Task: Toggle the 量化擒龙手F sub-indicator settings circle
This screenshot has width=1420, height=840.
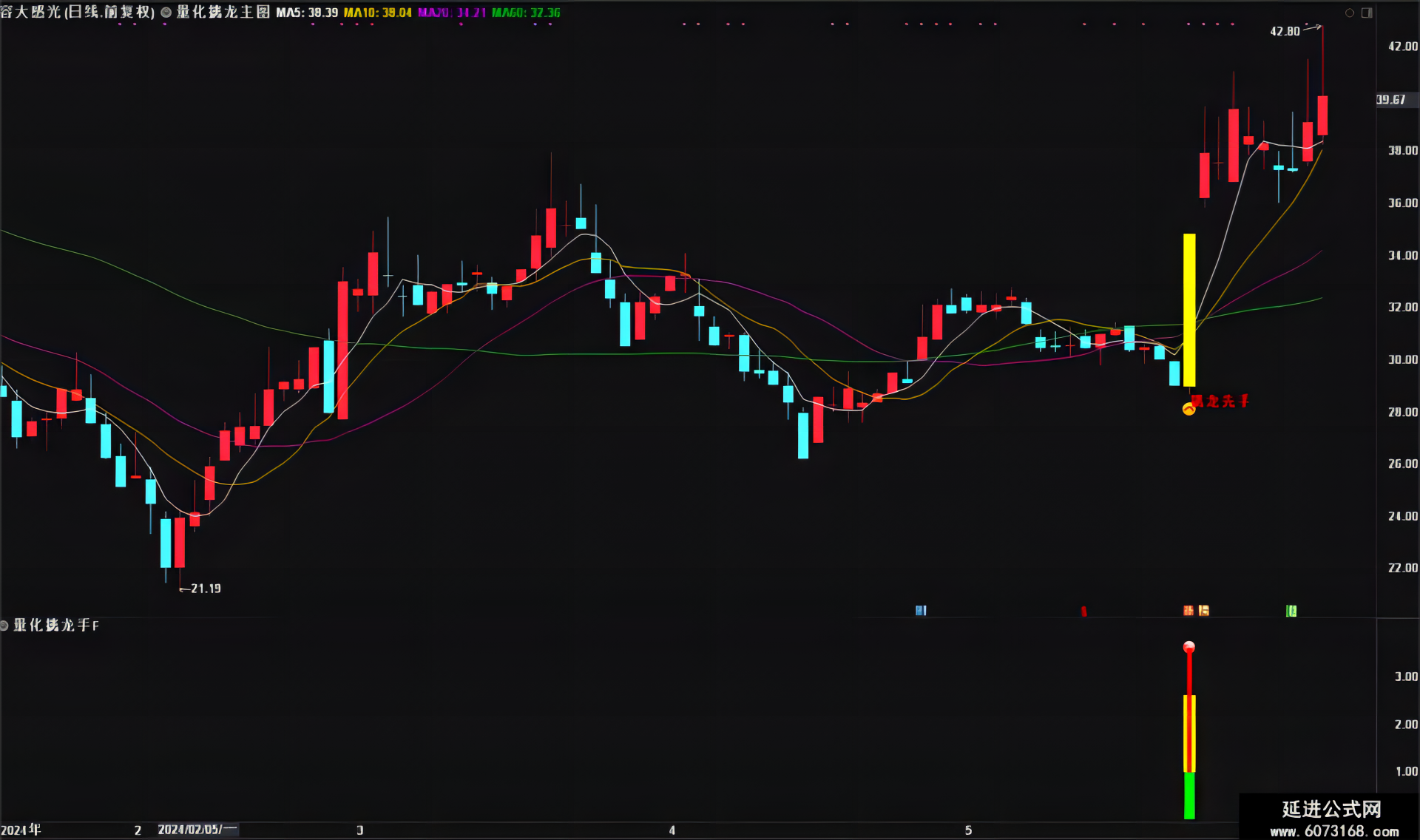Action: (x=4, y=626)
